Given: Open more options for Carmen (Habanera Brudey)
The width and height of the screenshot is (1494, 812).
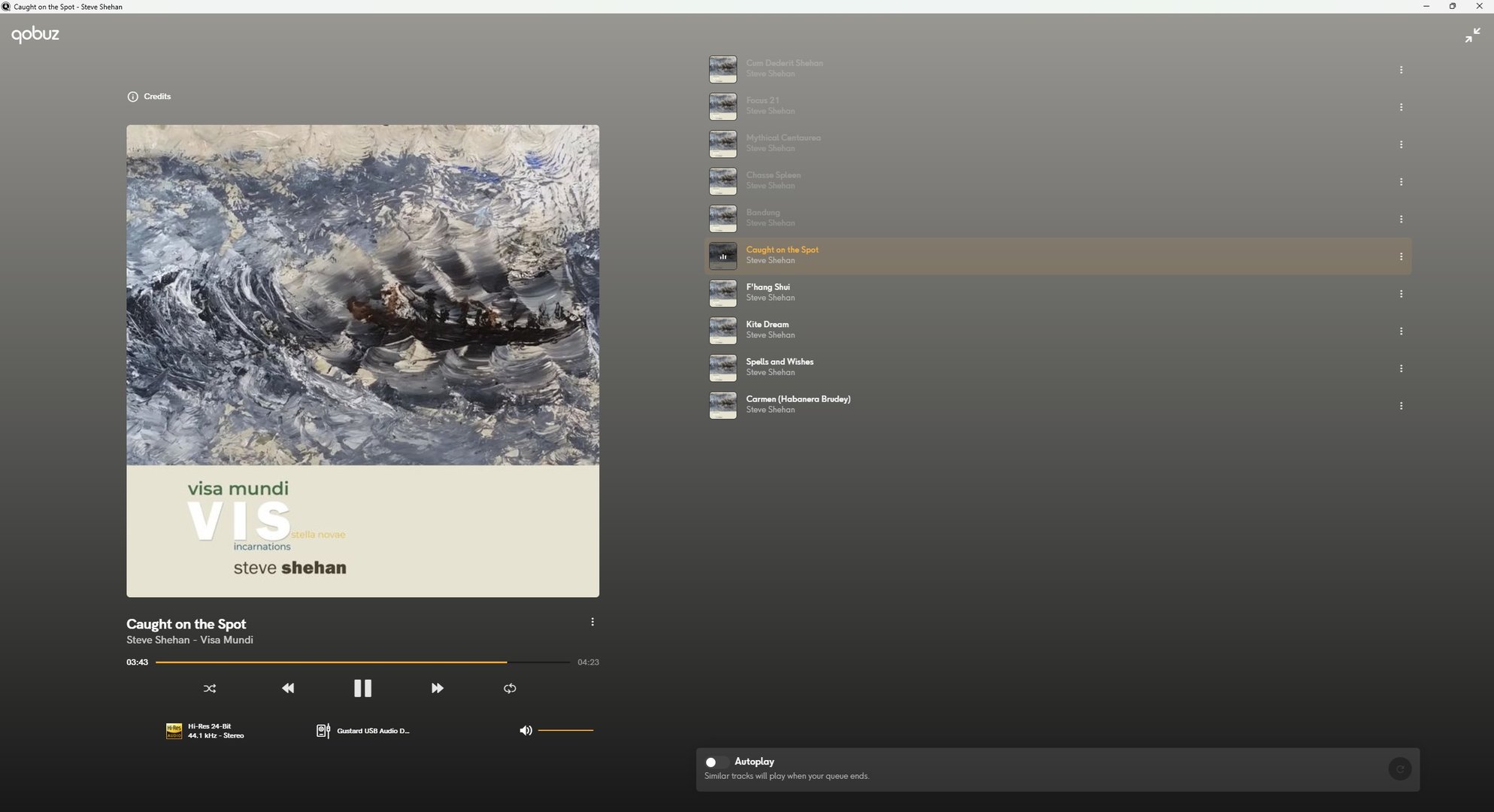Looking at the screenshot, I should [1401, 406].
